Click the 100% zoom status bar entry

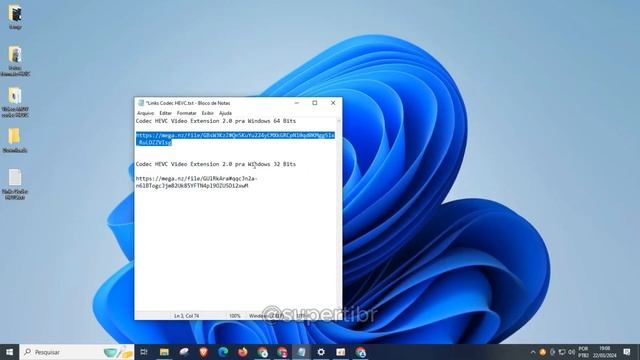click(x=235, y=316)
